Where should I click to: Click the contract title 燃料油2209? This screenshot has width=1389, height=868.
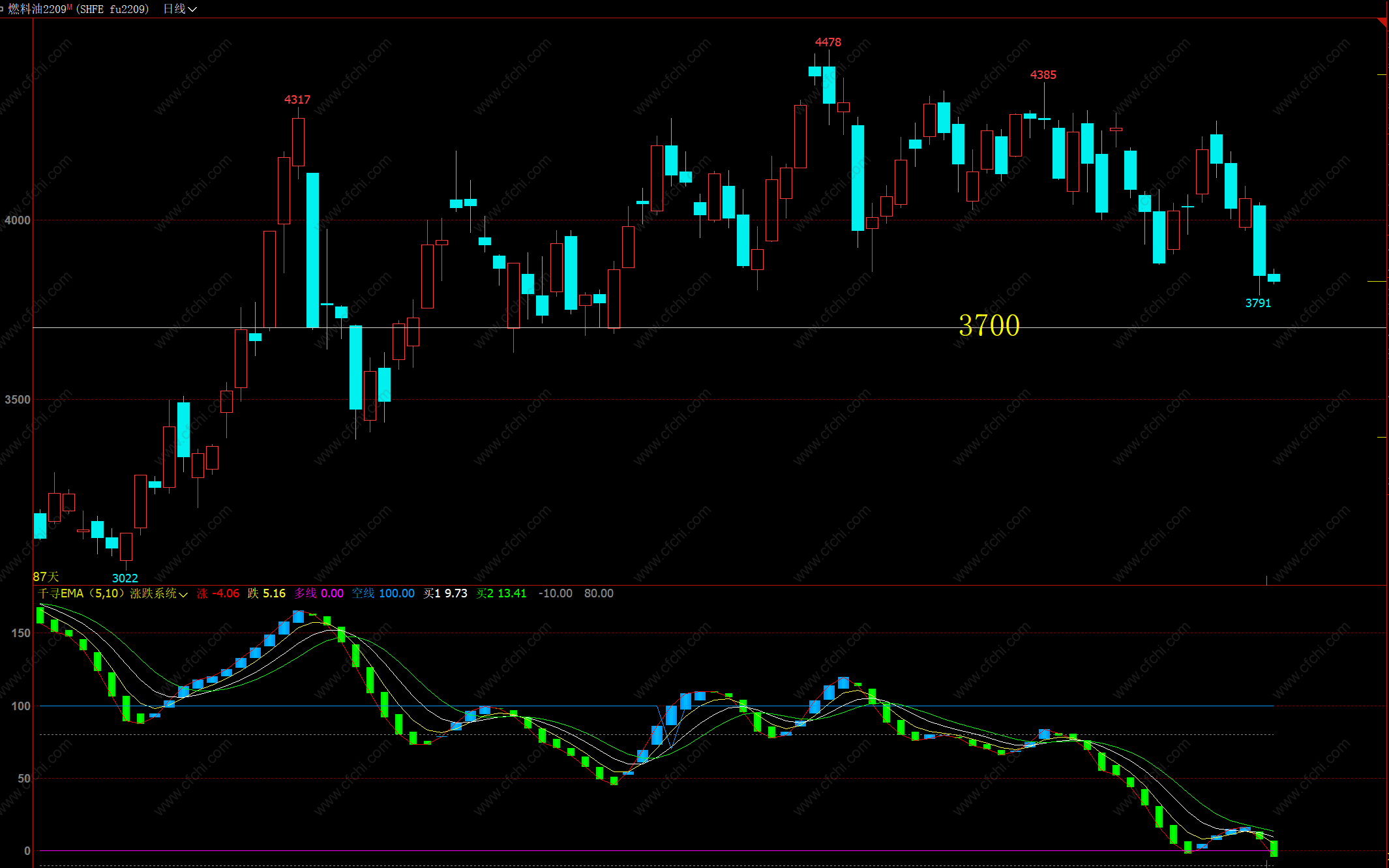coord(38,9)
